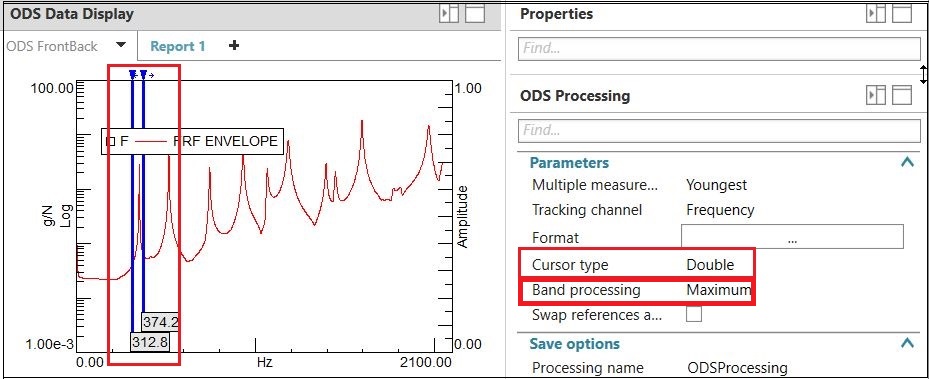929x379 pixels.
Task: Toggle the legend box marker beside F
Action: tap(110, 142)
